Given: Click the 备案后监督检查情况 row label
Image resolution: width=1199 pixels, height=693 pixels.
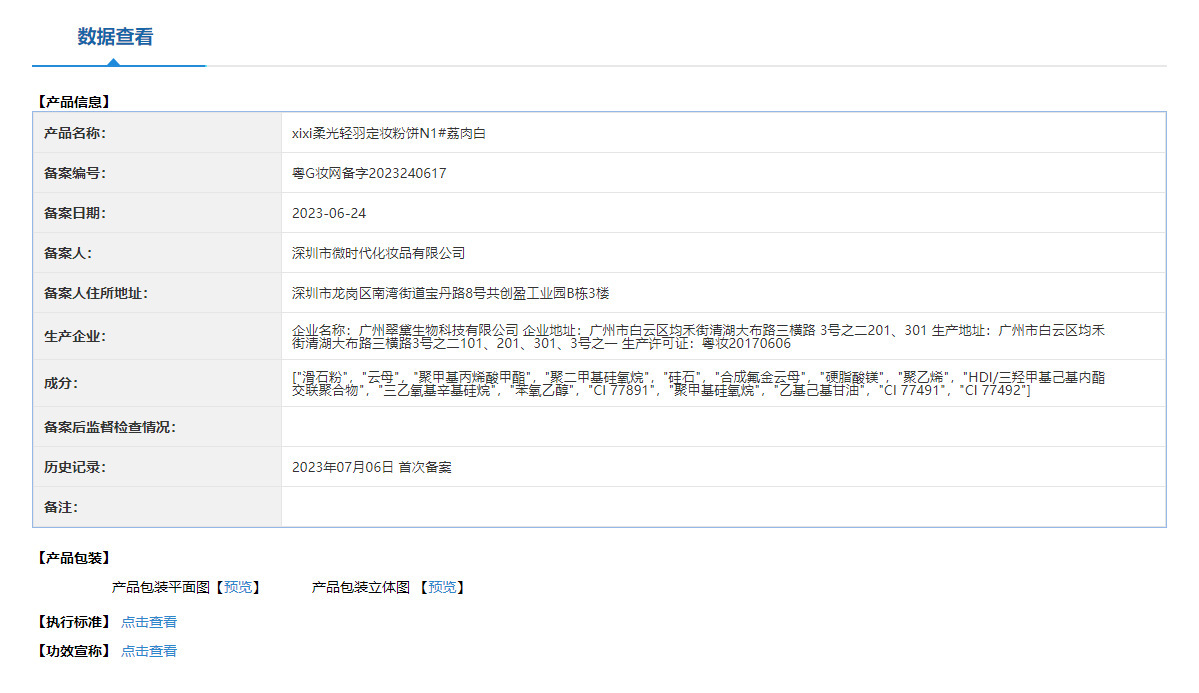Looking at the screenshot, I should point(109,427).
